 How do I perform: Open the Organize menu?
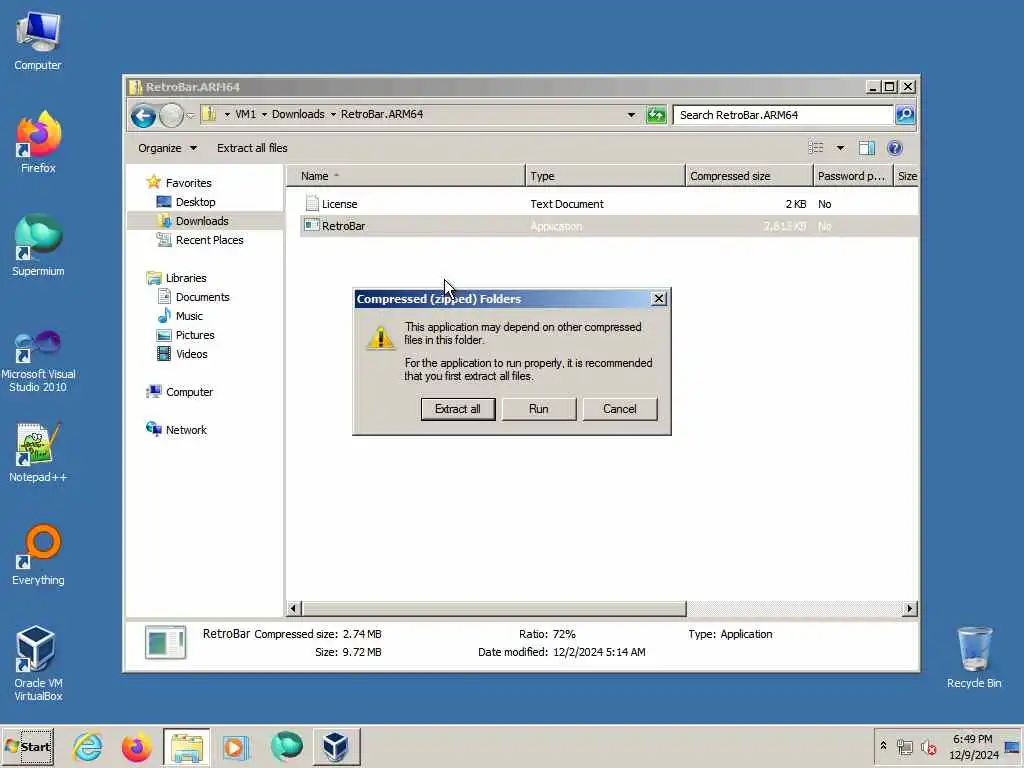coord(167,148)
